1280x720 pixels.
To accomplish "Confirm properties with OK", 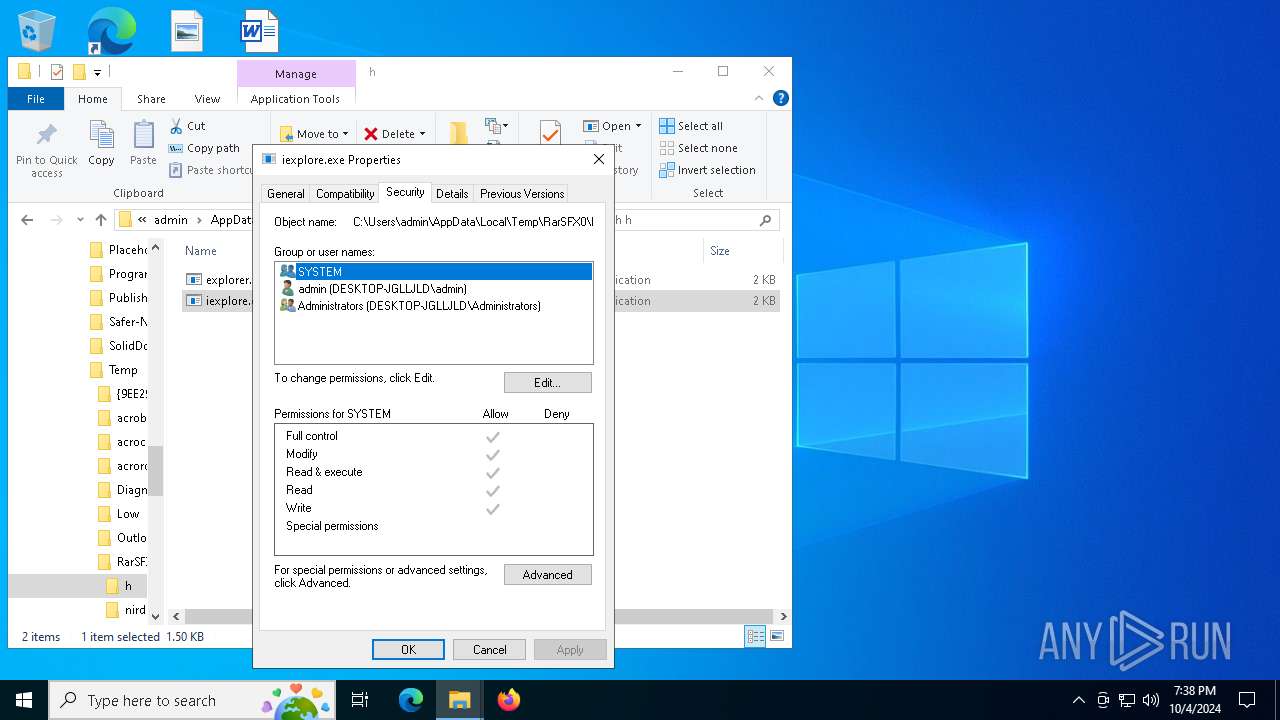I will click(408, 650).
